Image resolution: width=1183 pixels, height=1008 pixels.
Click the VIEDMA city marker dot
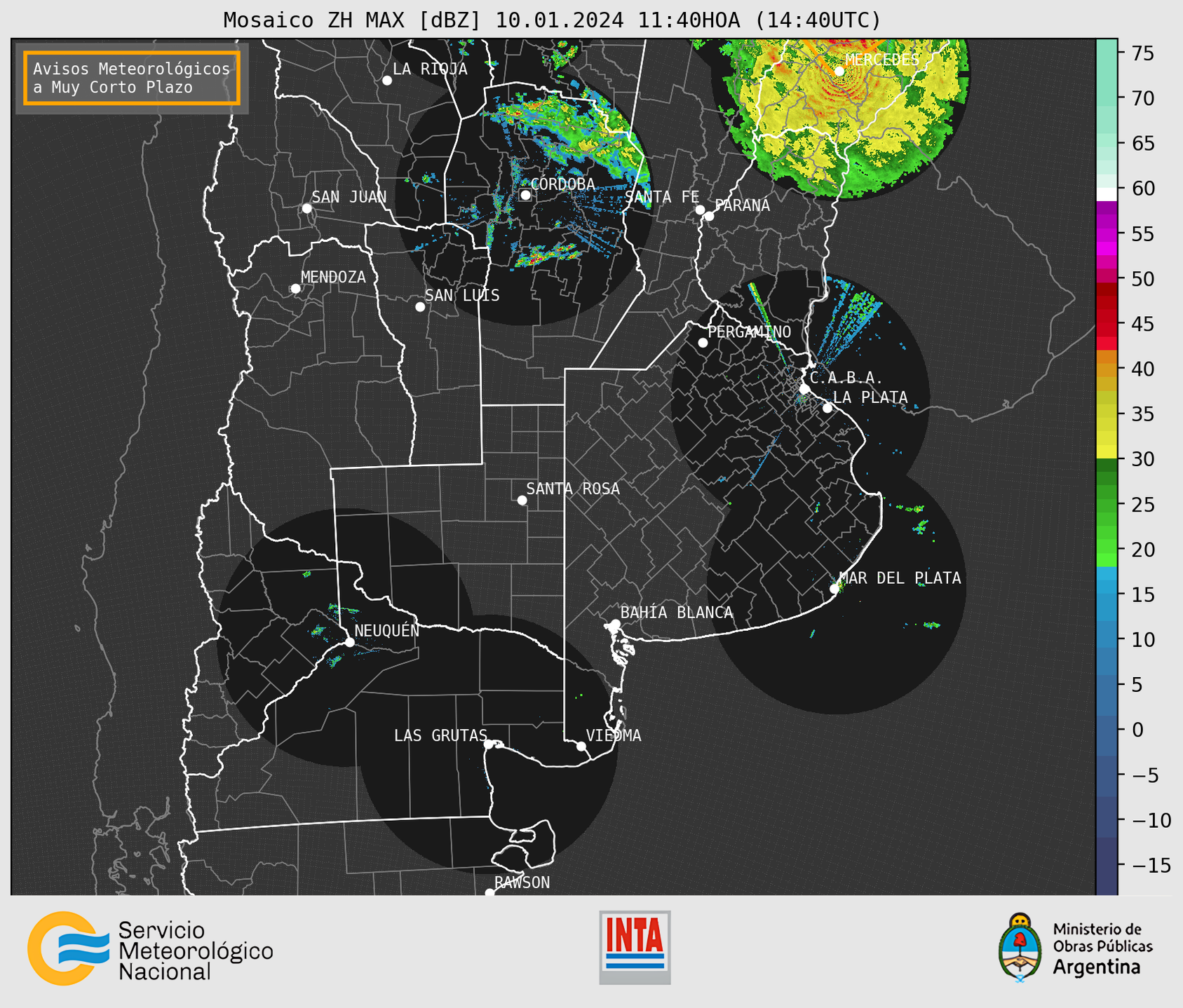click(581, 746)
